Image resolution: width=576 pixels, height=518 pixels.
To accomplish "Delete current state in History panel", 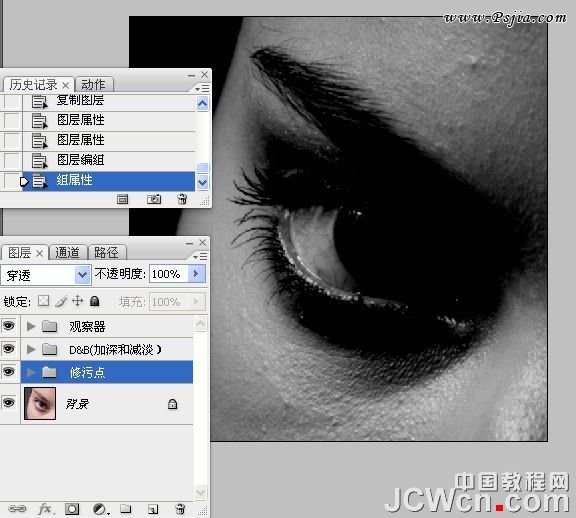I will click(x=182, y=199).
